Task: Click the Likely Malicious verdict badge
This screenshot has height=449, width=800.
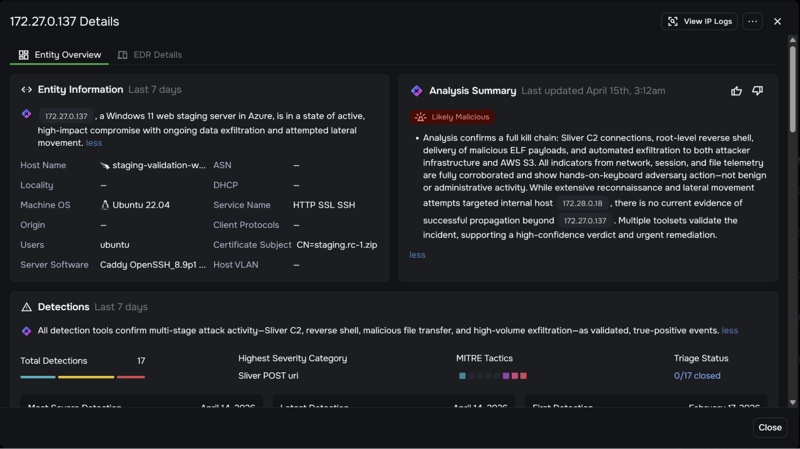Action: pyautogui.click(x=452, y=117)
